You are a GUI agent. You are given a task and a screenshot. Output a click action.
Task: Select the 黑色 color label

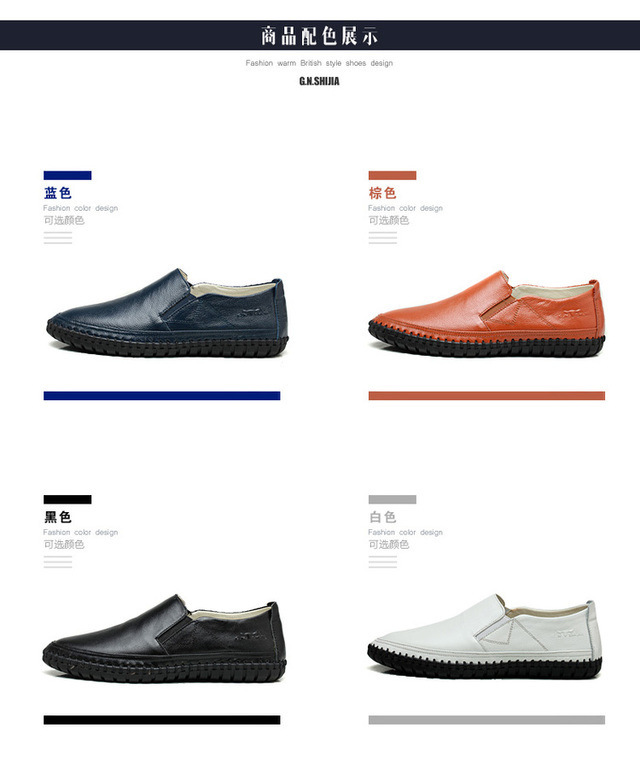tap(58, 517)
